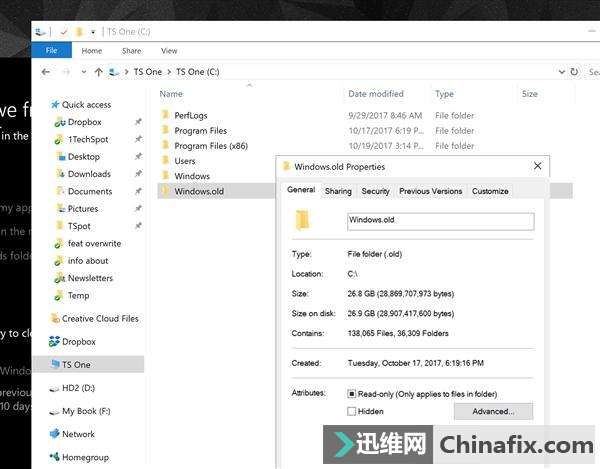Toggle the Hidden attribute checkbox
Screen dimensions: 600x469
tap(351, 412)
